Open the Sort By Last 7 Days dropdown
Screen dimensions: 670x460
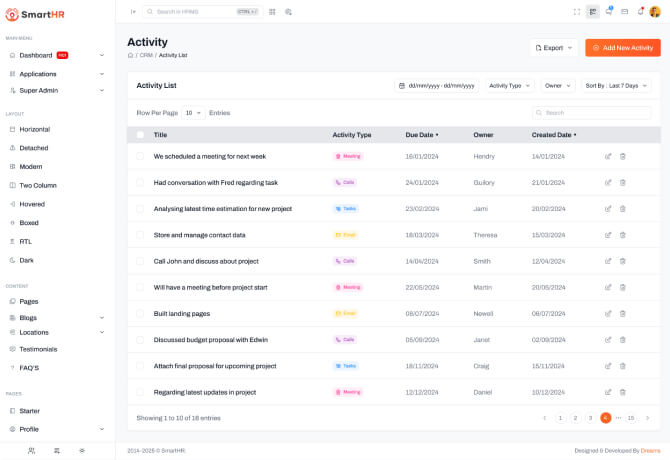616,86
